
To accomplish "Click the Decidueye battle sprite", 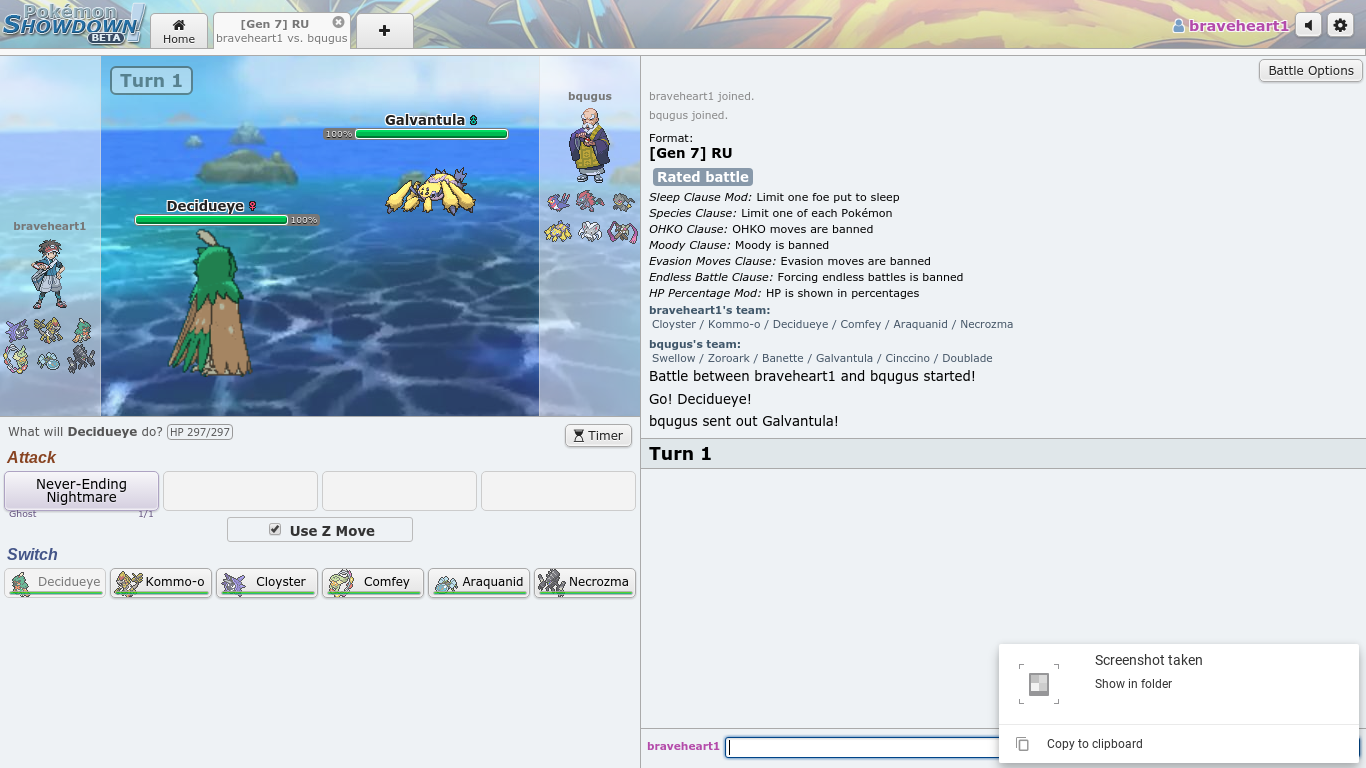I will pyautogui.click(x=211, y=303).
